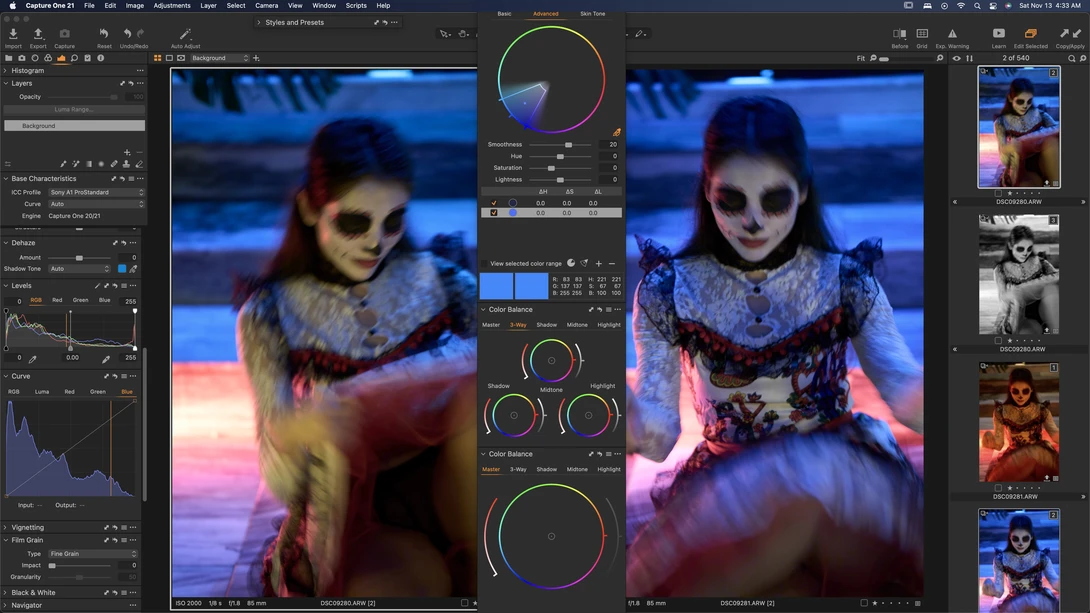1090x613 pixels.
Task: Expand the Histogram panel
Action: pos(6,71)
